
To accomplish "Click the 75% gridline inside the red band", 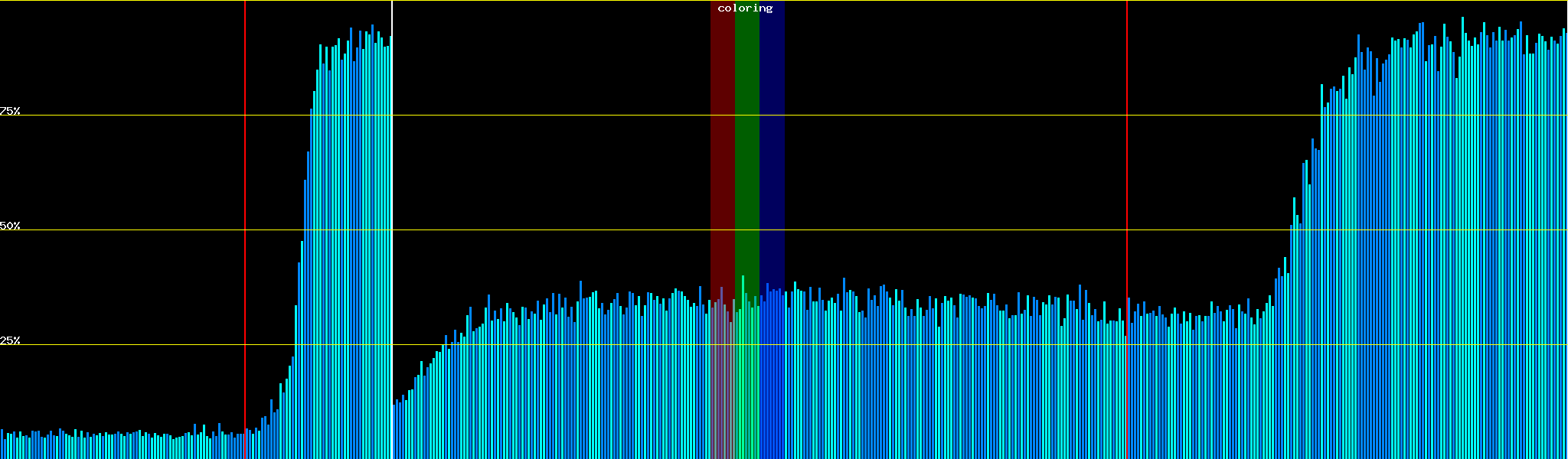I will (722, 115).
